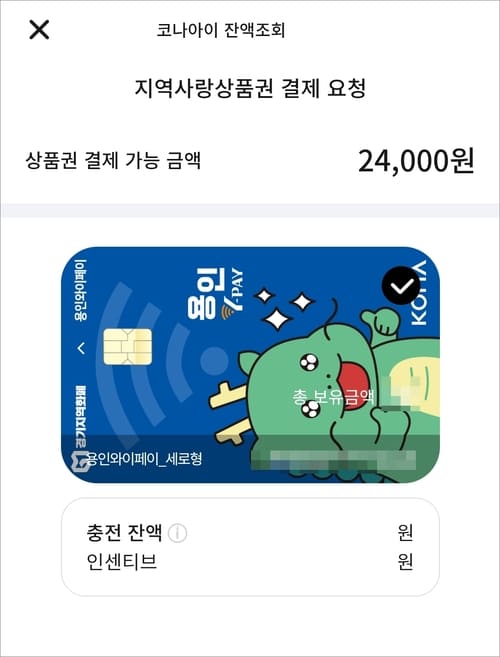
Task: Tap the KONA logo on the card
Action: tap(417, 293)
